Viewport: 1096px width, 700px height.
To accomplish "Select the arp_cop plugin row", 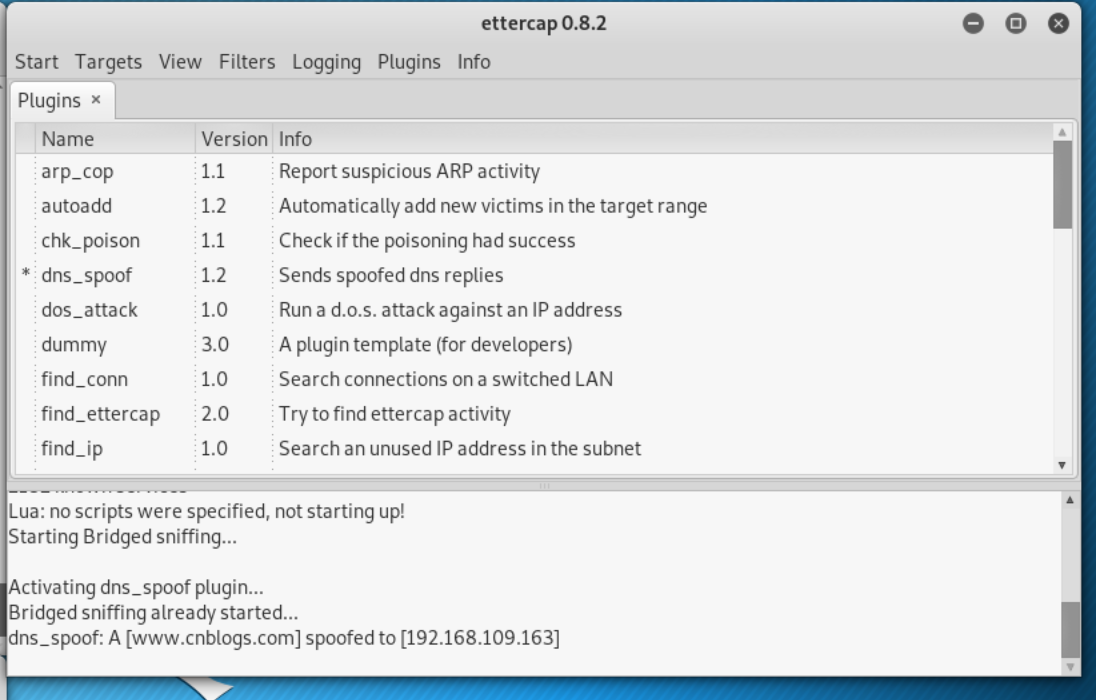I will [534, 171].
